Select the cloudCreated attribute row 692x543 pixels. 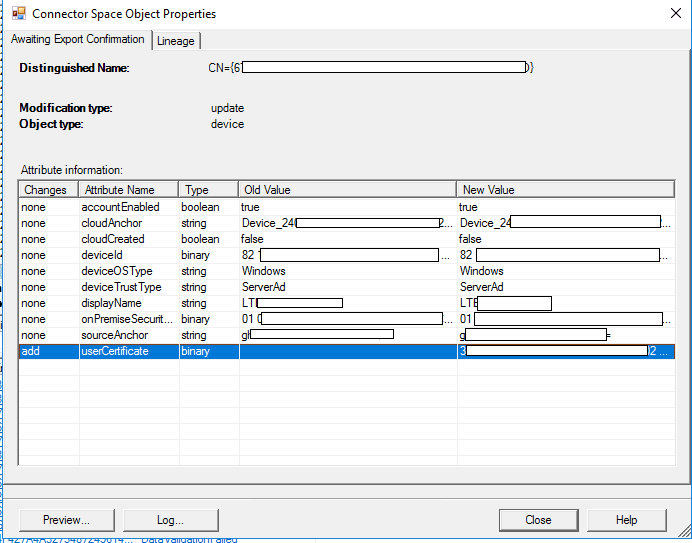347,239
